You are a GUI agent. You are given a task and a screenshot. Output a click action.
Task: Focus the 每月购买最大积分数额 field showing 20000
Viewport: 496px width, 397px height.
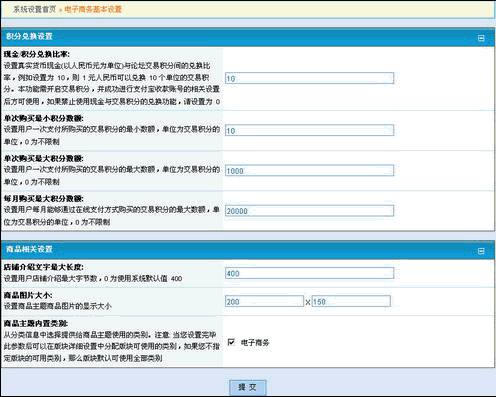(x=309, y=211)
